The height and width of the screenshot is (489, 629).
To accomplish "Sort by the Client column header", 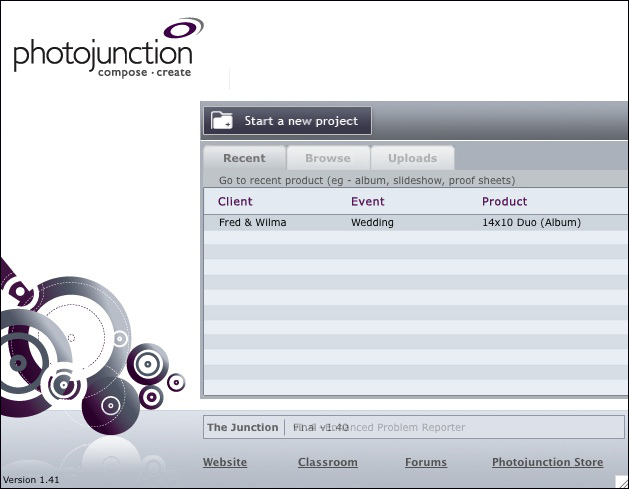I will [x=235, y=201].
